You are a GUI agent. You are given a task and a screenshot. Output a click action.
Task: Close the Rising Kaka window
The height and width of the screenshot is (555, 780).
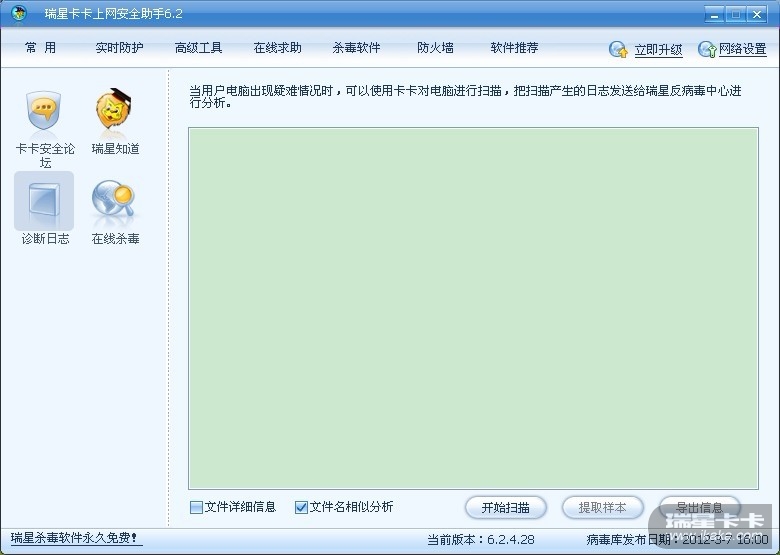[x=757, y=14]
